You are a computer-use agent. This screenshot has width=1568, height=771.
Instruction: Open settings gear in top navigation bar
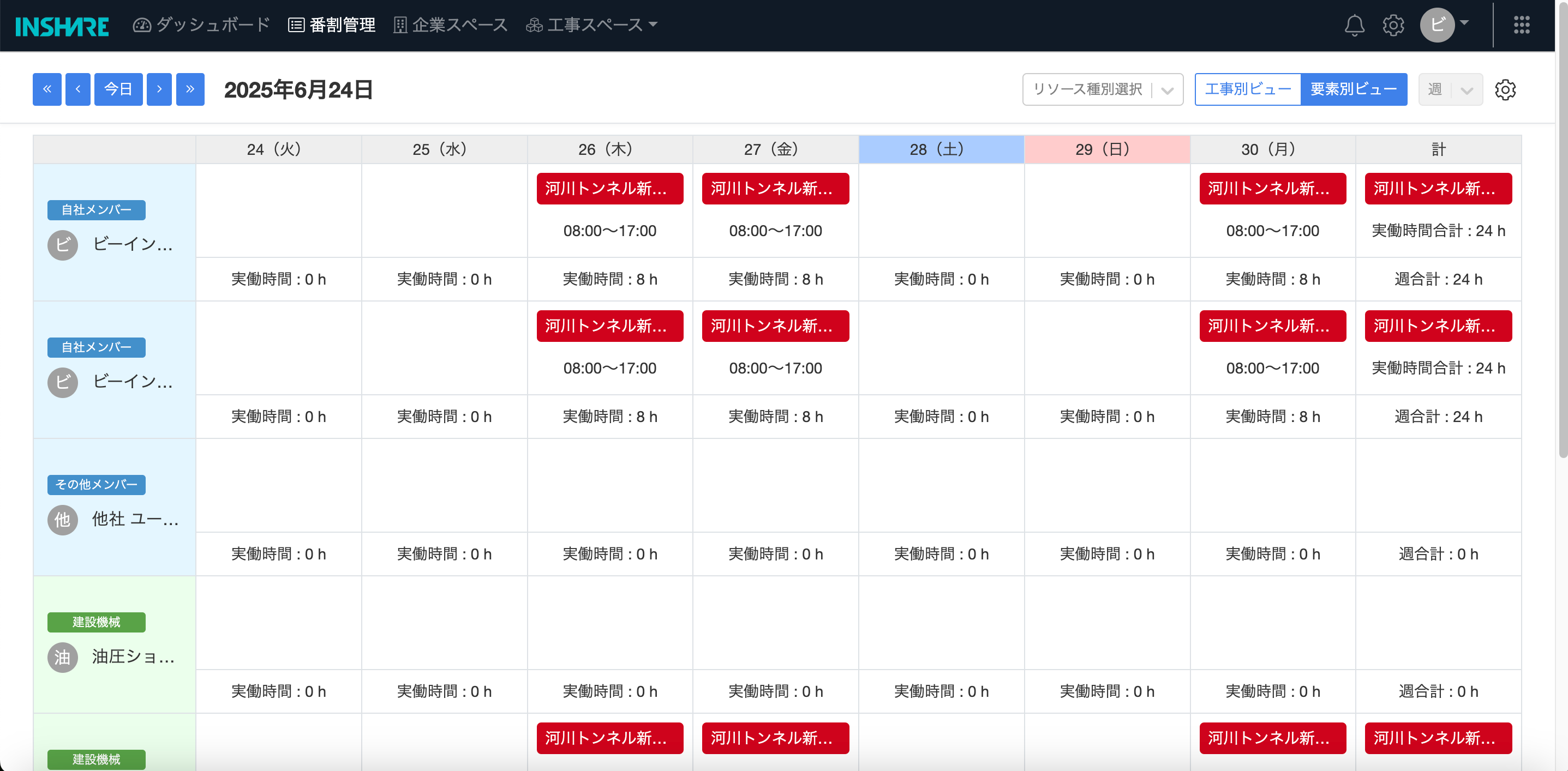pyautogui.click(x=1393, y=26)
